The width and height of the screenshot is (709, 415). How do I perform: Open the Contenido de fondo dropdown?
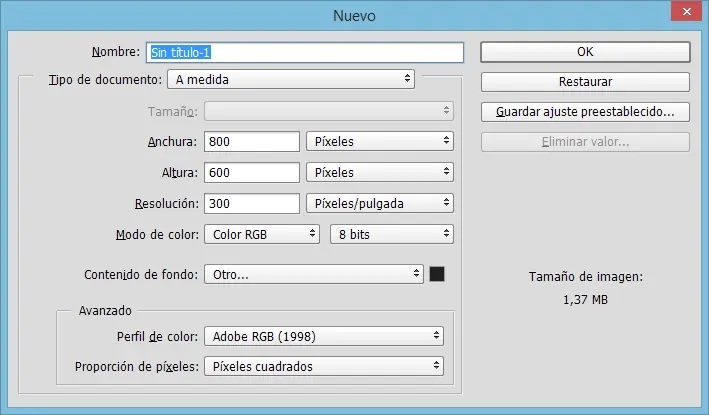pos(314,274)
